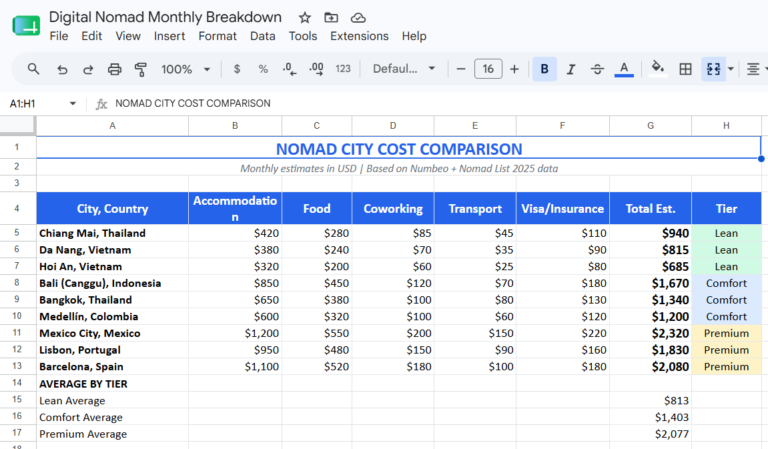Select the $685 total for Hoi An
This screenshot has height=449, width=768.
tap(650, 266)
